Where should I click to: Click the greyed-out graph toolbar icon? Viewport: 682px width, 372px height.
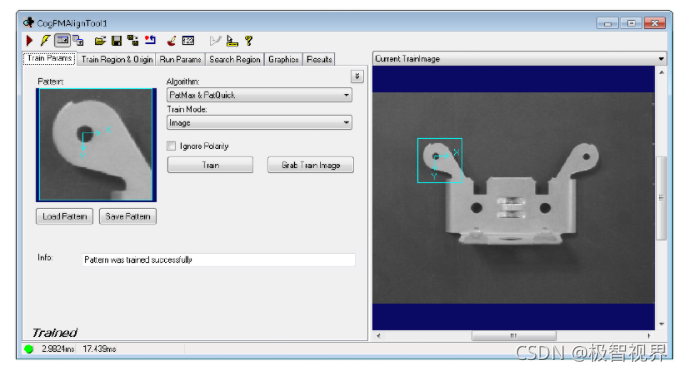coord(215,41)
